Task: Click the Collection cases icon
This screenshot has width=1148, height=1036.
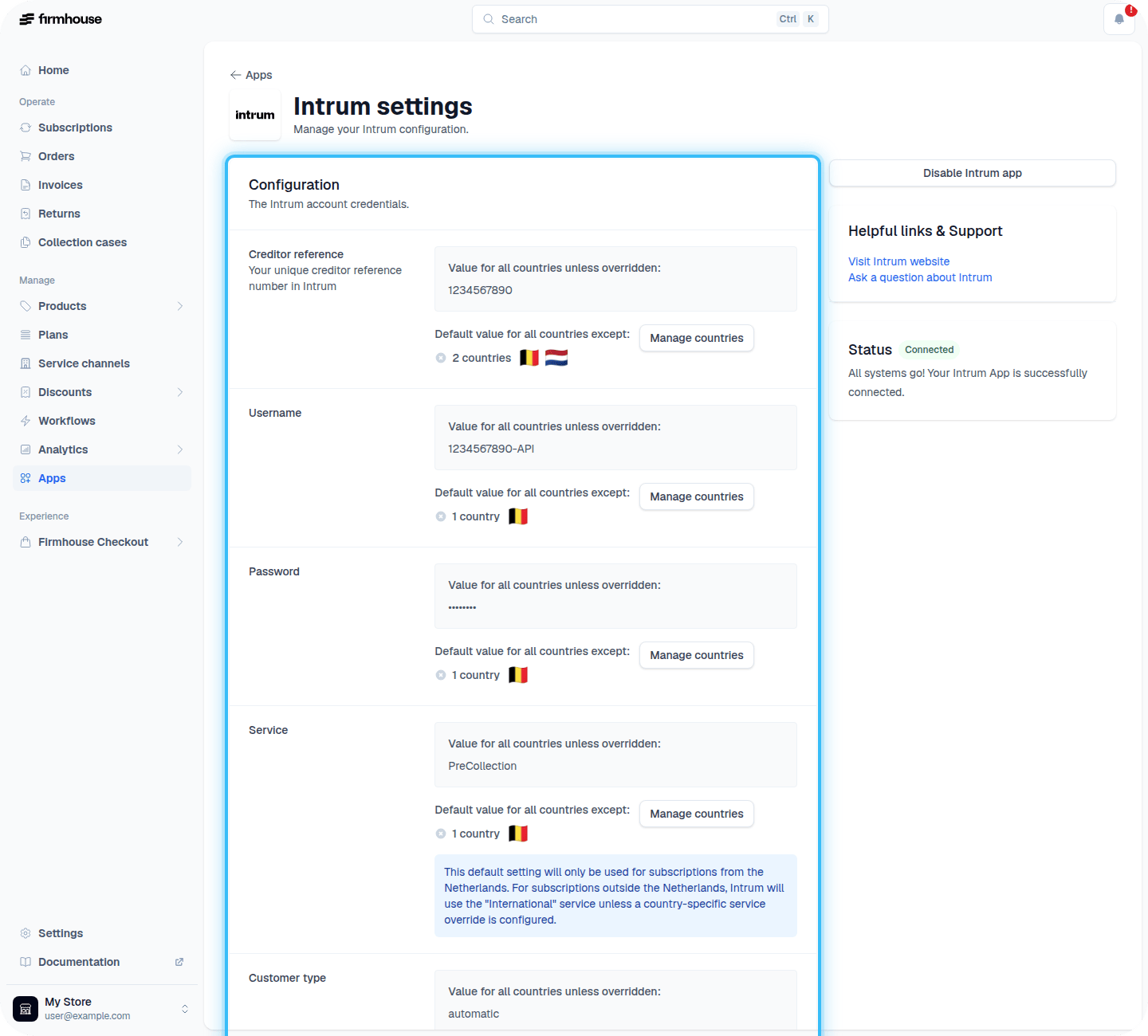Action: [x=26, y=242]
